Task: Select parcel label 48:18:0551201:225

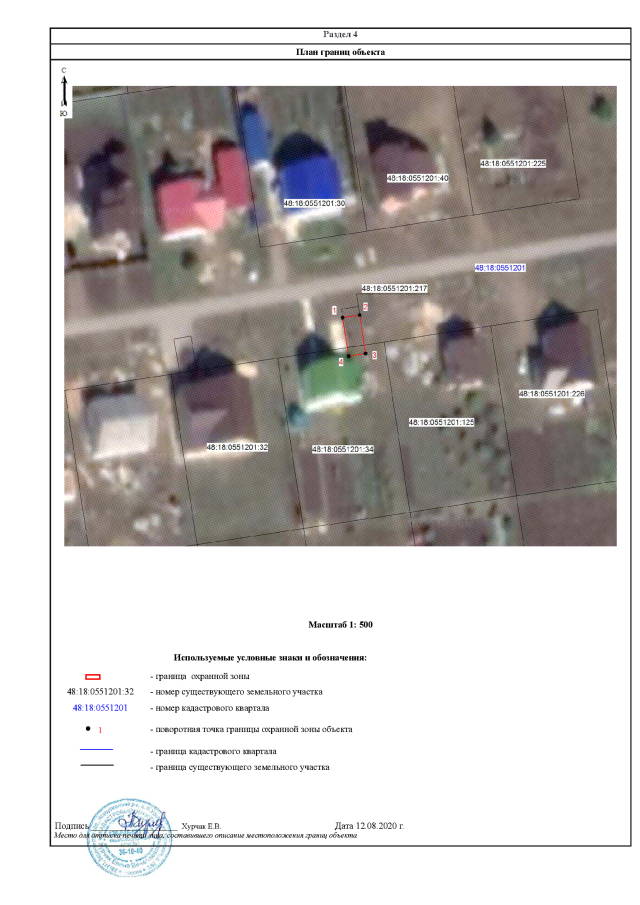Action: pos(512,163)
